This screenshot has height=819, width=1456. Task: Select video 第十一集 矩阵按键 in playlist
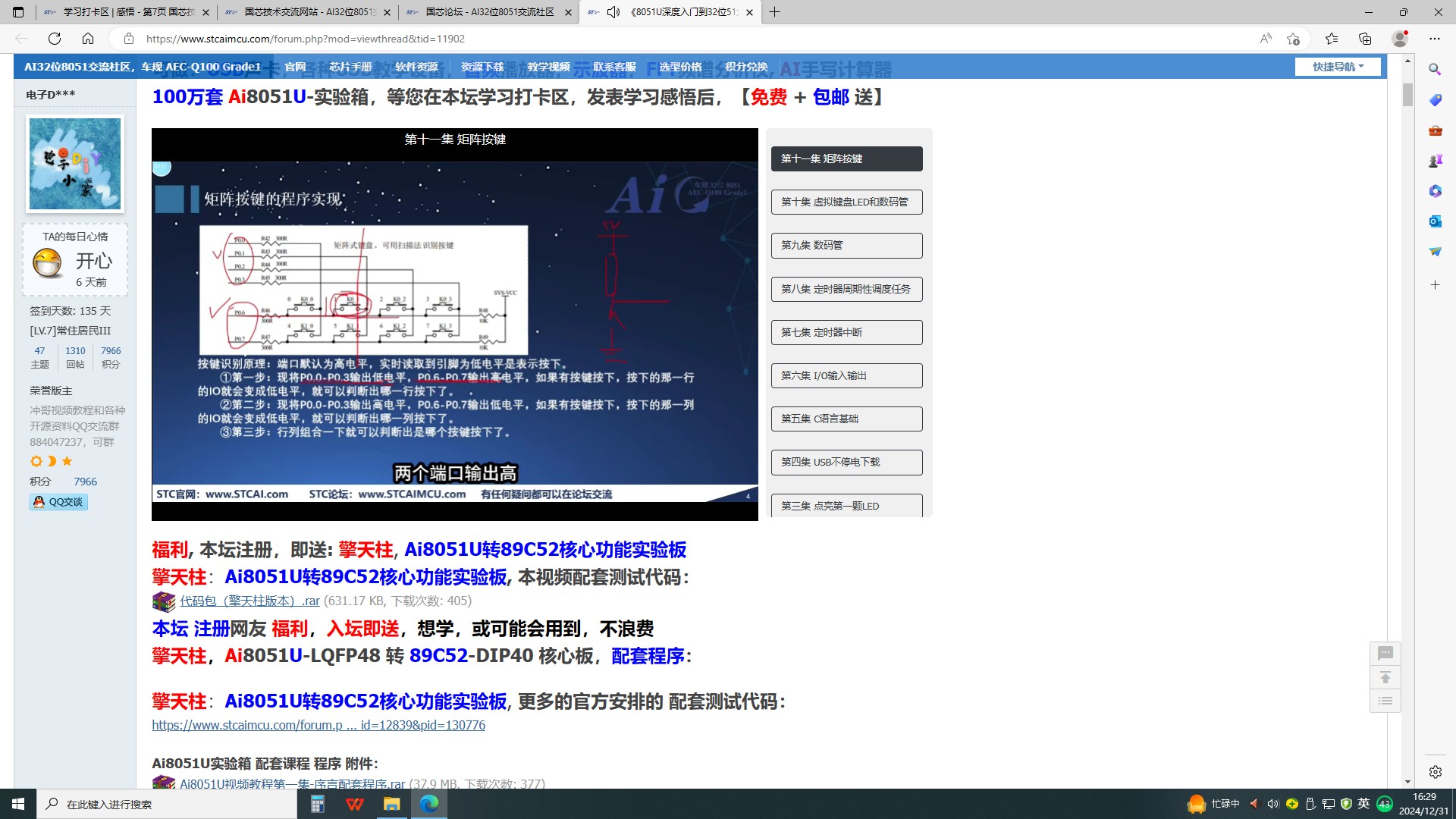coord(846,158)
